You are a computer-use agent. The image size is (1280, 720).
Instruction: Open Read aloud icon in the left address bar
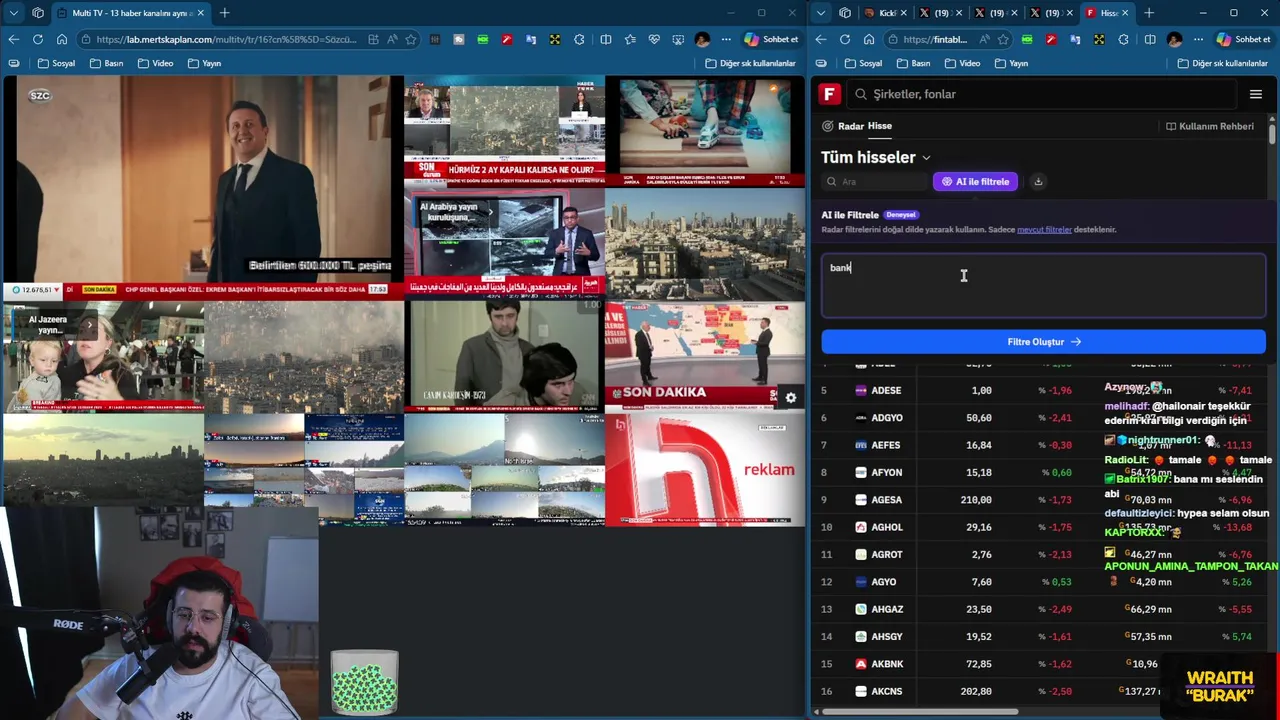coord(392,39)
